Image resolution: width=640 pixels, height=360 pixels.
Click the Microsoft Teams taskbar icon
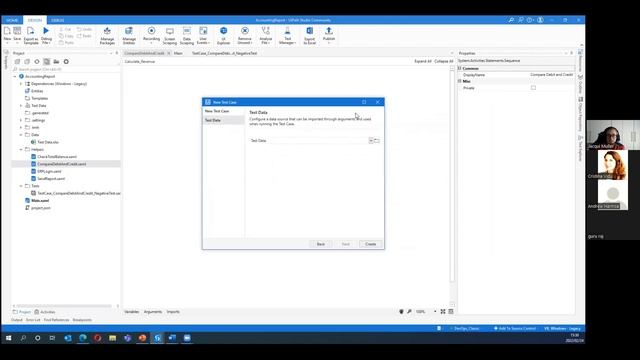[127, 338]
